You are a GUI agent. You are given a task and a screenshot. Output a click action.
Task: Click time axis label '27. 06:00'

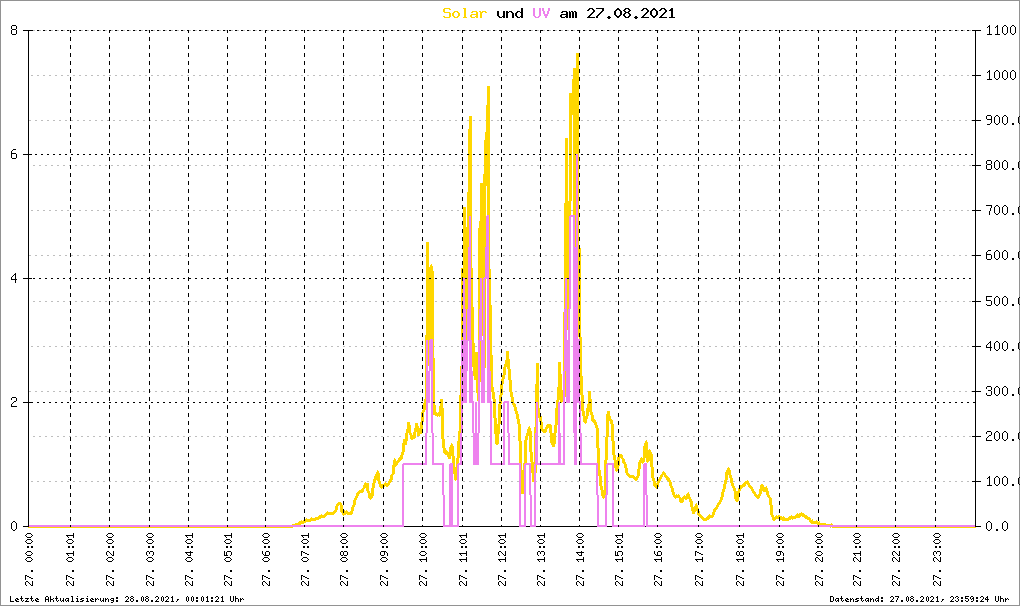266,560
